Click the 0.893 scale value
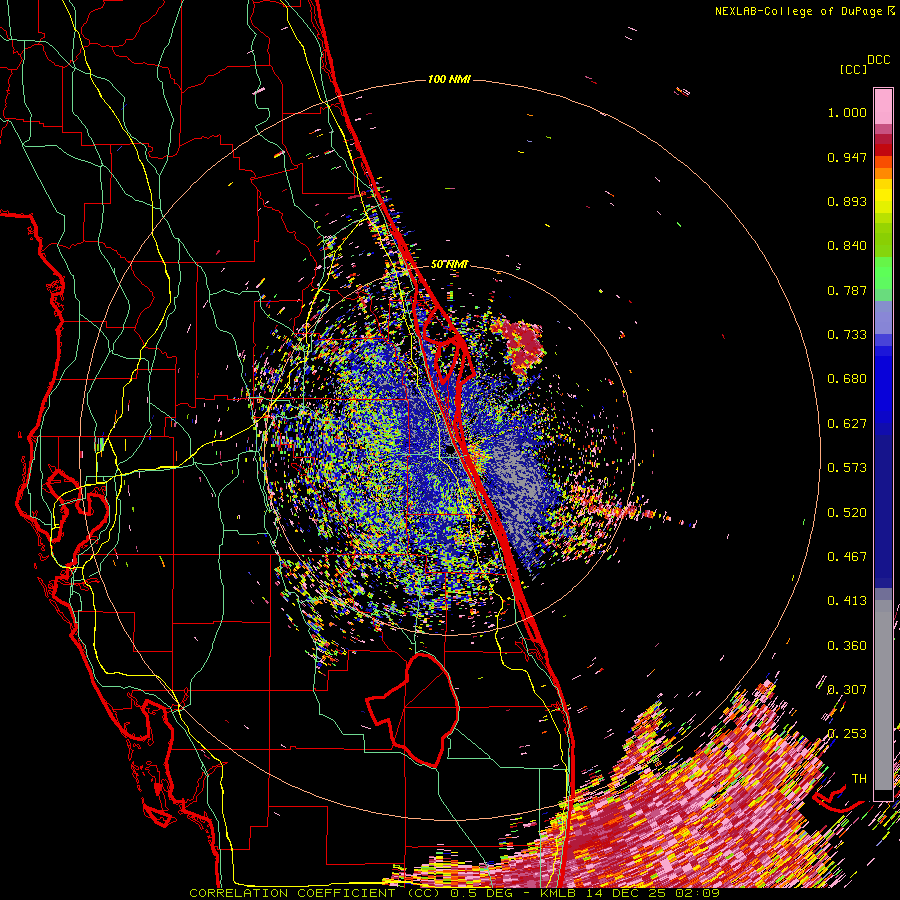This screenshot has height=900, width=900. (847, 201)
